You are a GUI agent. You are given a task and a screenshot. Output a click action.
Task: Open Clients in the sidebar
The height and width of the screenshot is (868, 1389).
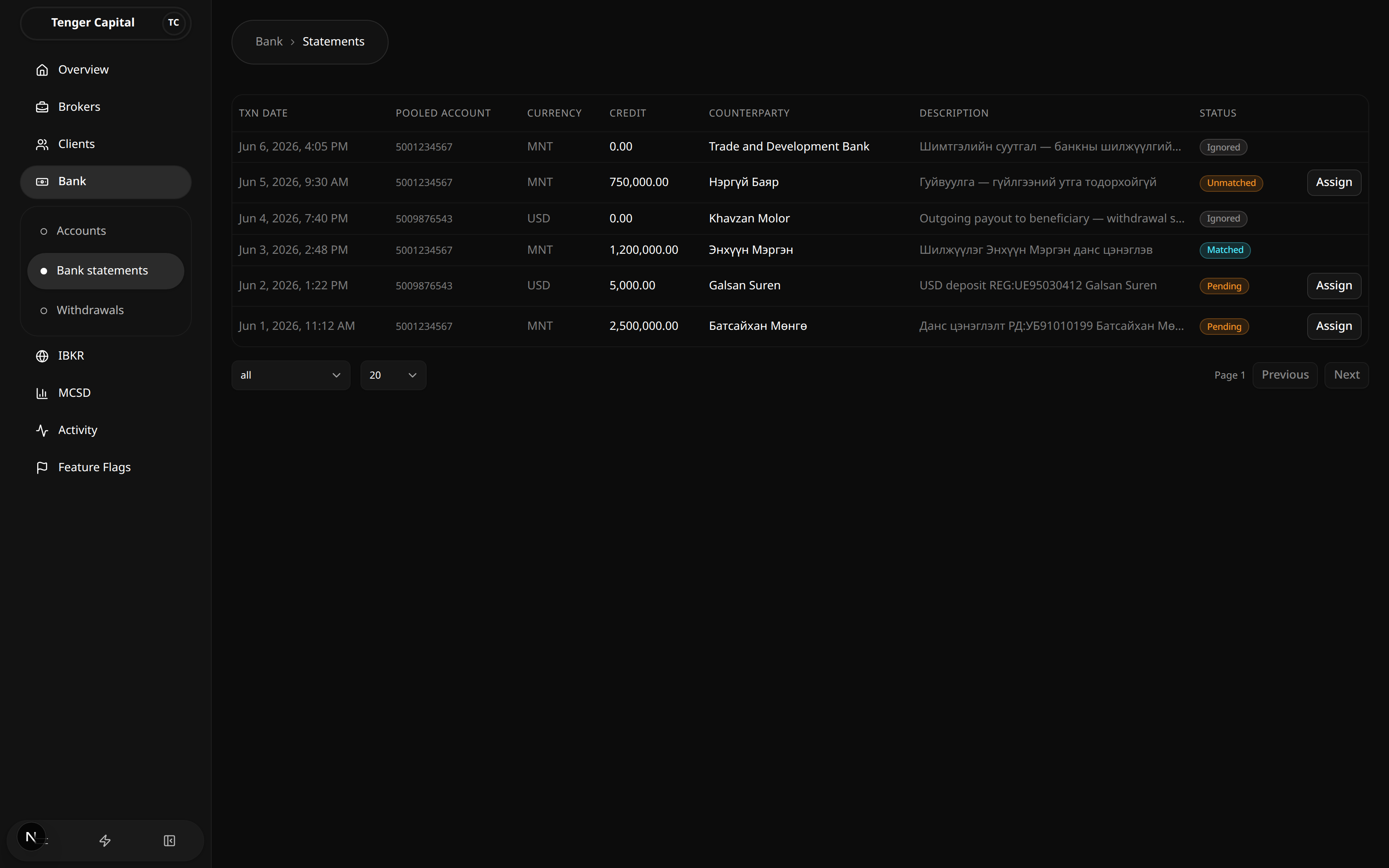(105, 144)
